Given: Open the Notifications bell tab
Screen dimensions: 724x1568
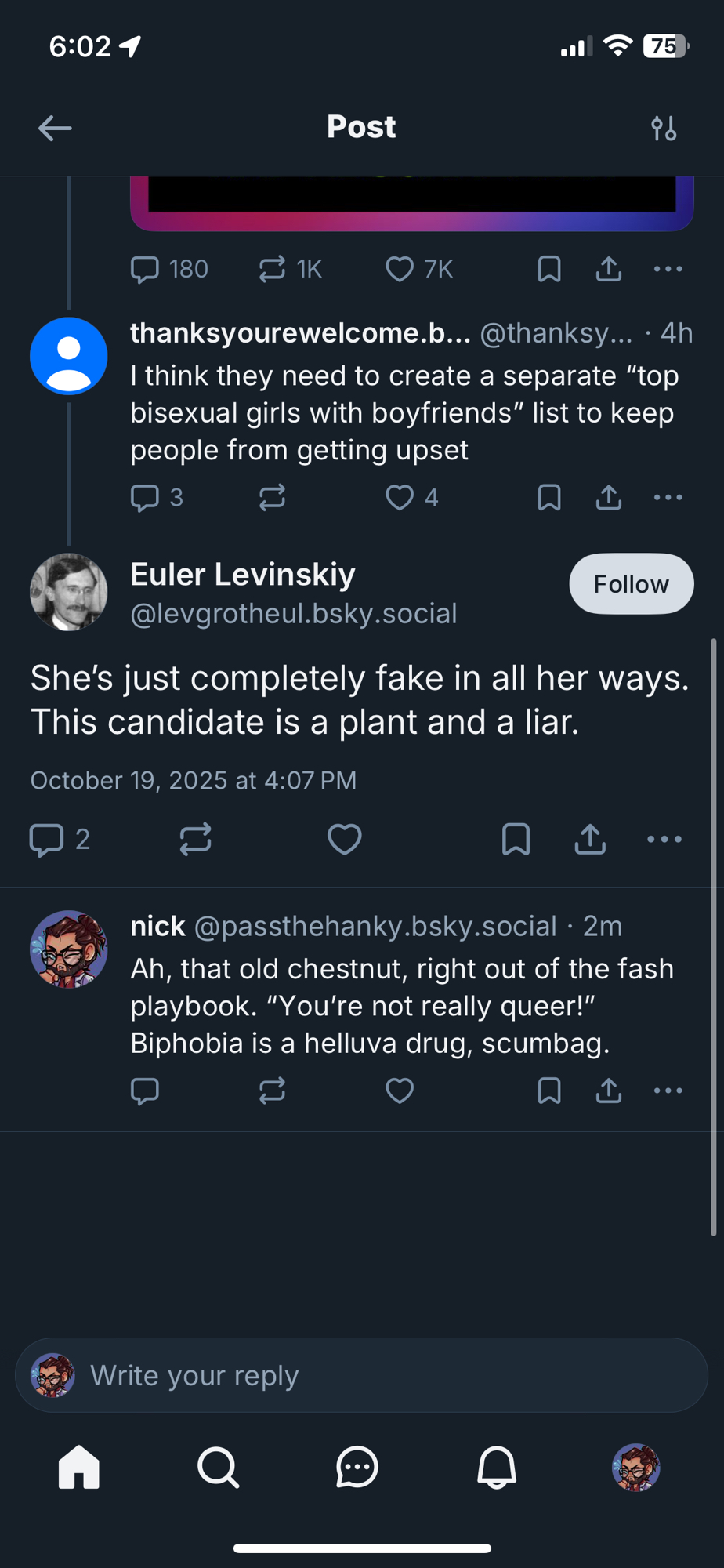Looking at the screenshot, I should 497,1467.
